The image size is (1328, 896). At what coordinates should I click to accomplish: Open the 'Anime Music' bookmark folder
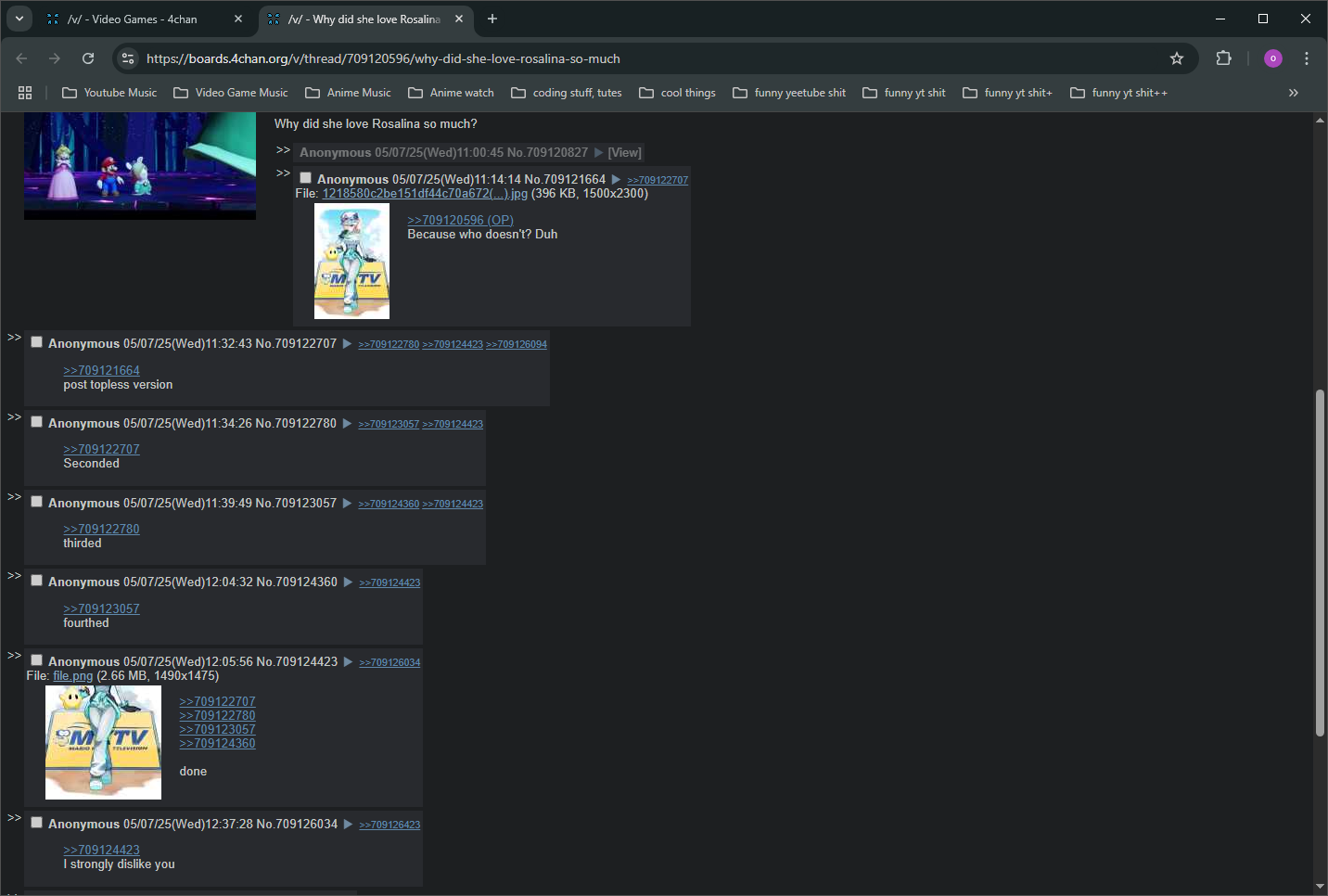(348, 93)
